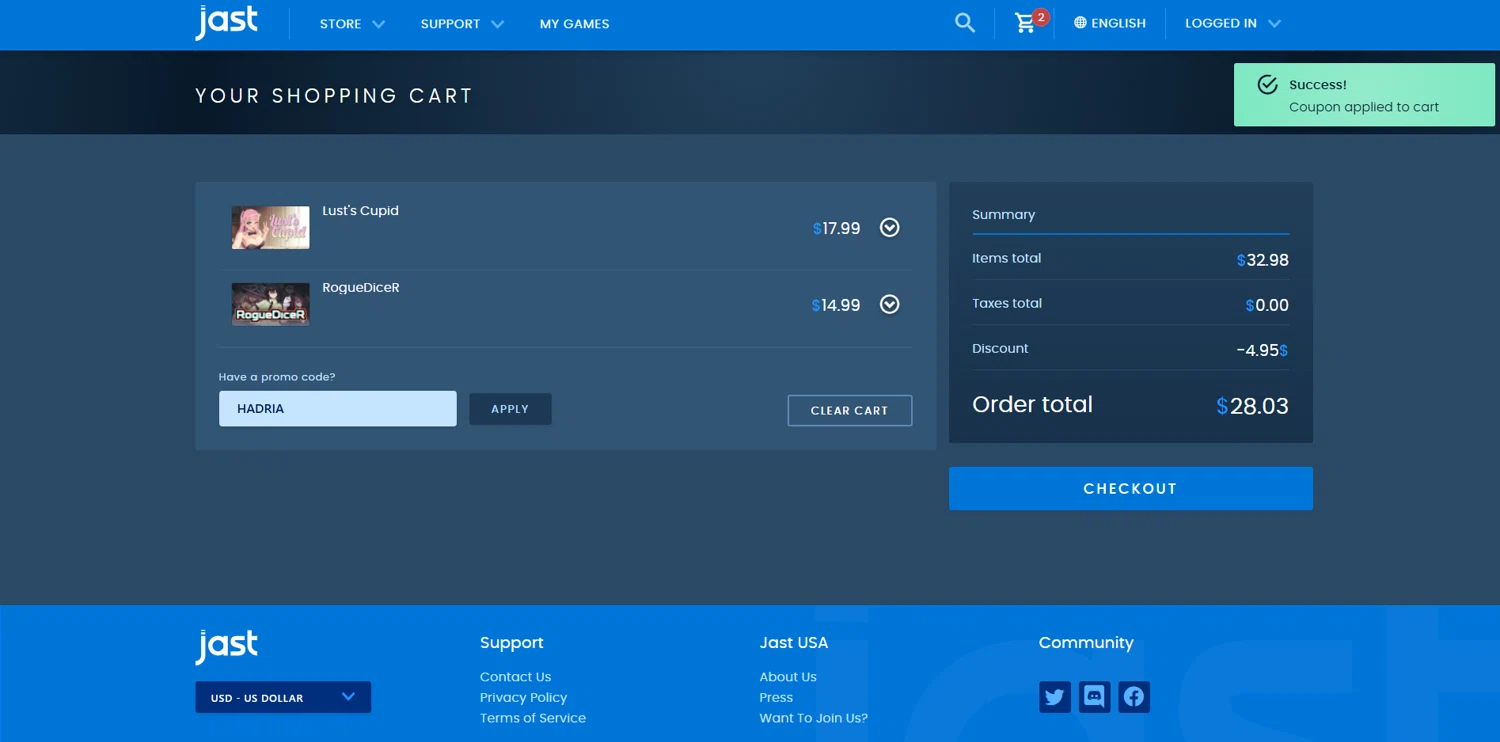Click the 'Have a promo code?' label

[x=277, y=377]
